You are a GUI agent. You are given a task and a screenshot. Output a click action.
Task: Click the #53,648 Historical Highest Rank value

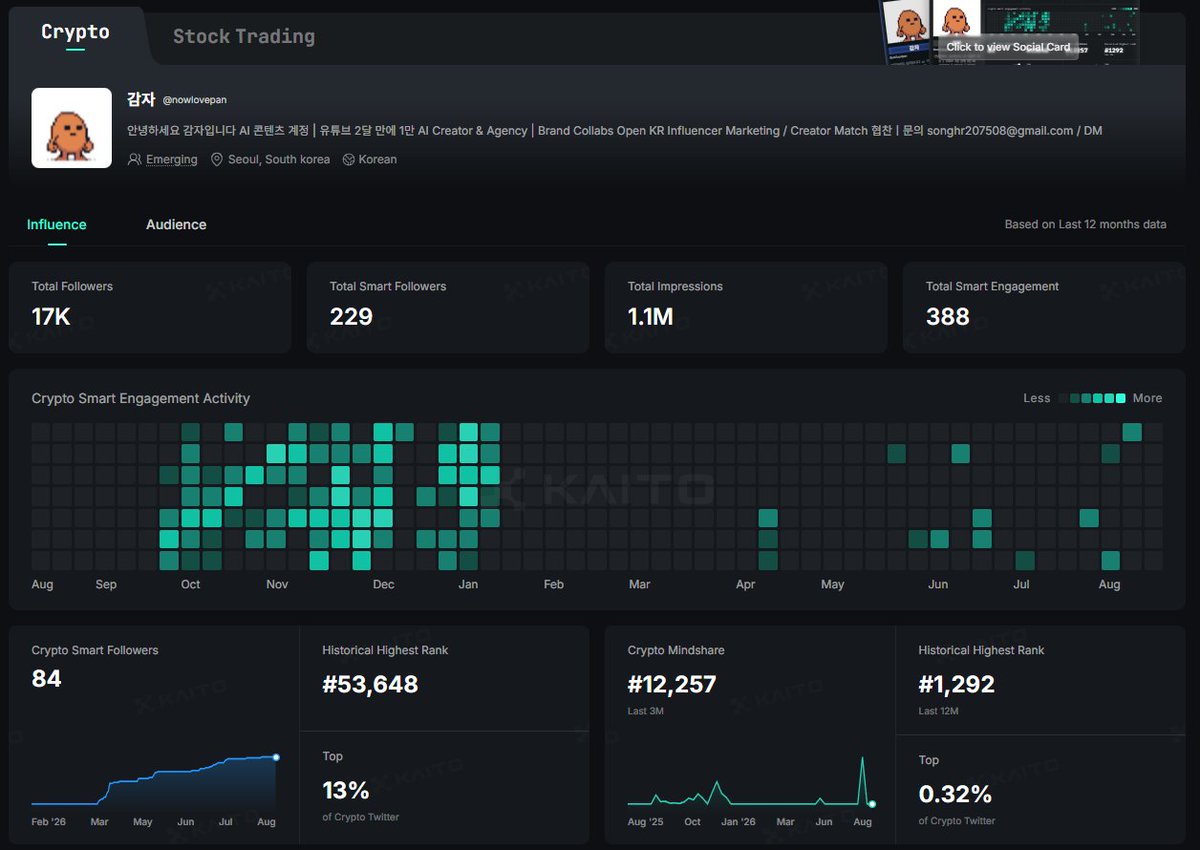click(370, 684)
